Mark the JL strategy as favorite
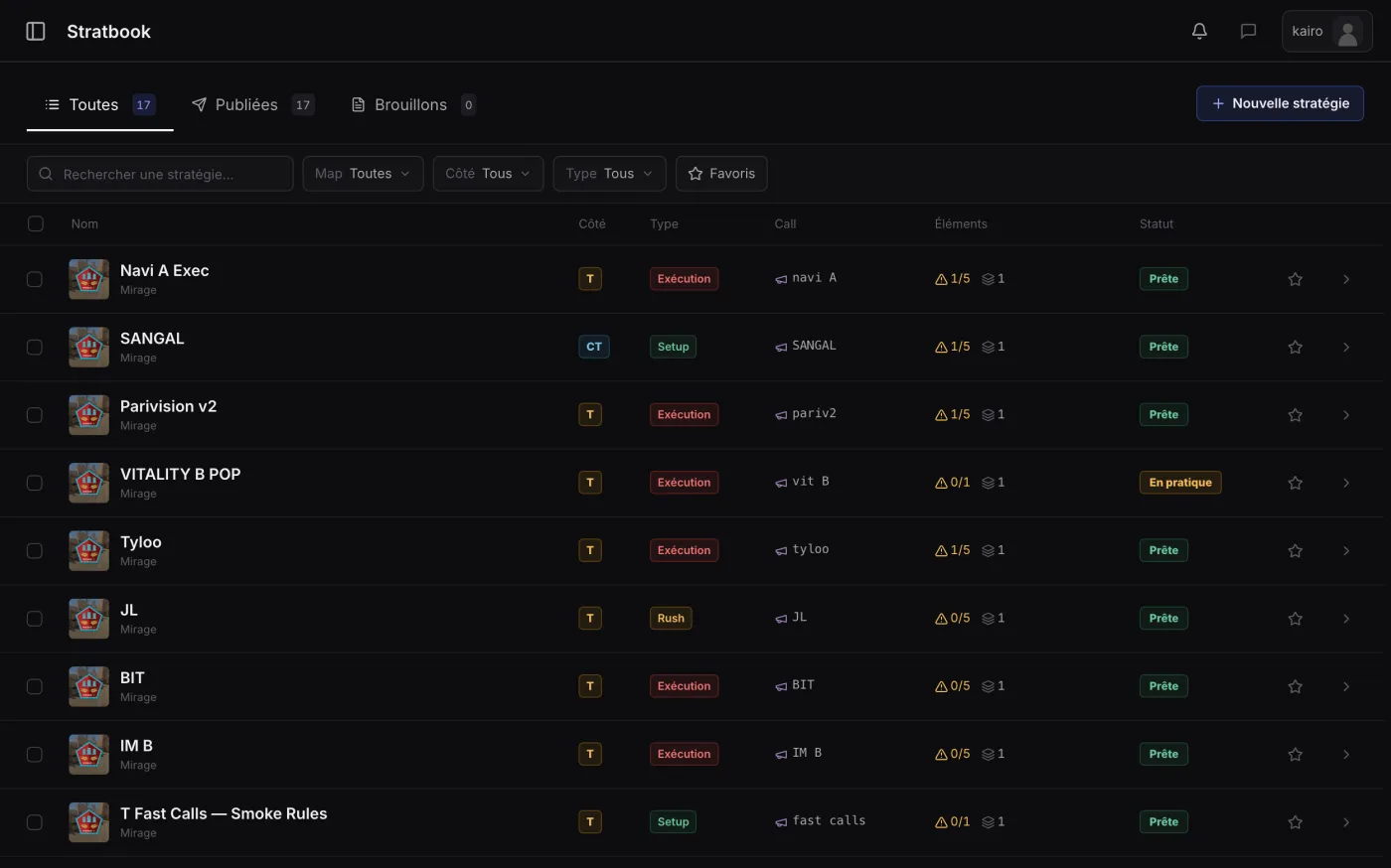 coord(1295,619)
